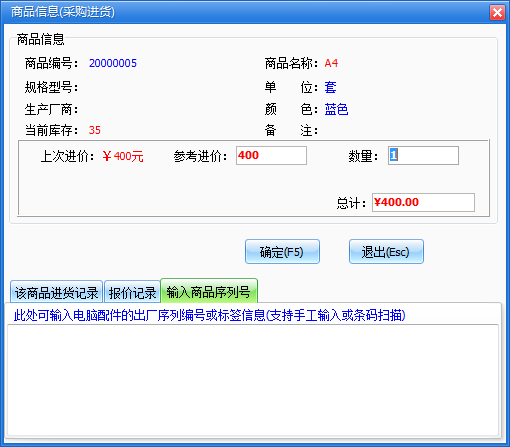Image resolution: width=510 pixels, height=447 pixels.
Task: Click the 生产厂商 label
Action: point(51,109)
